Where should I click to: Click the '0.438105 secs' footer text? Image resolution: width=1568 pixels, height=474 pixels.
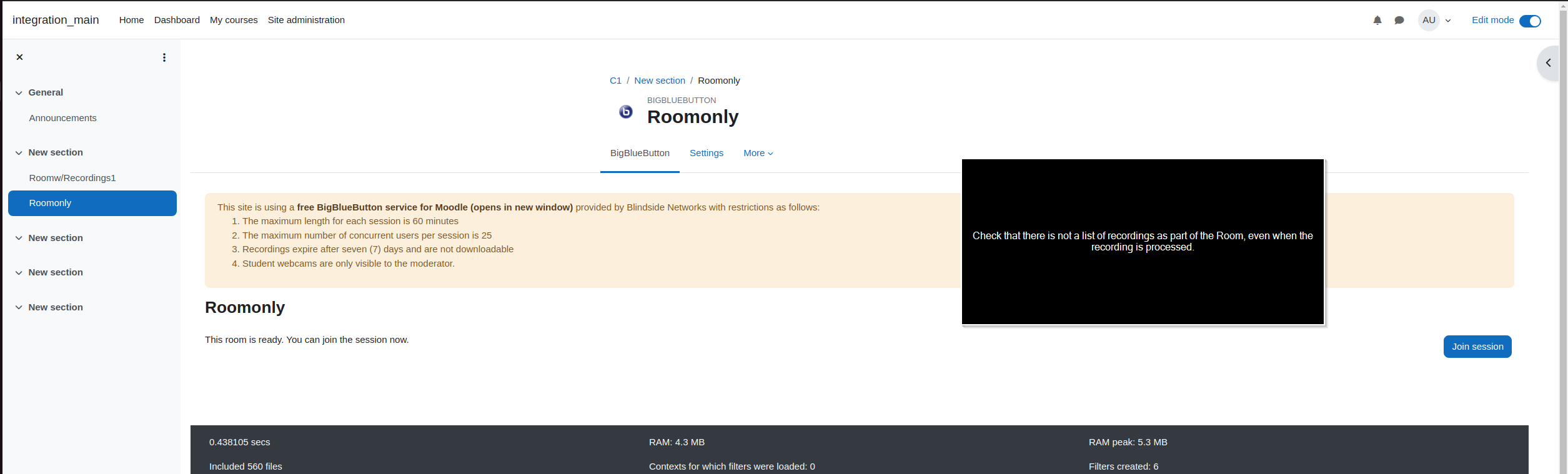pos(240,442)
